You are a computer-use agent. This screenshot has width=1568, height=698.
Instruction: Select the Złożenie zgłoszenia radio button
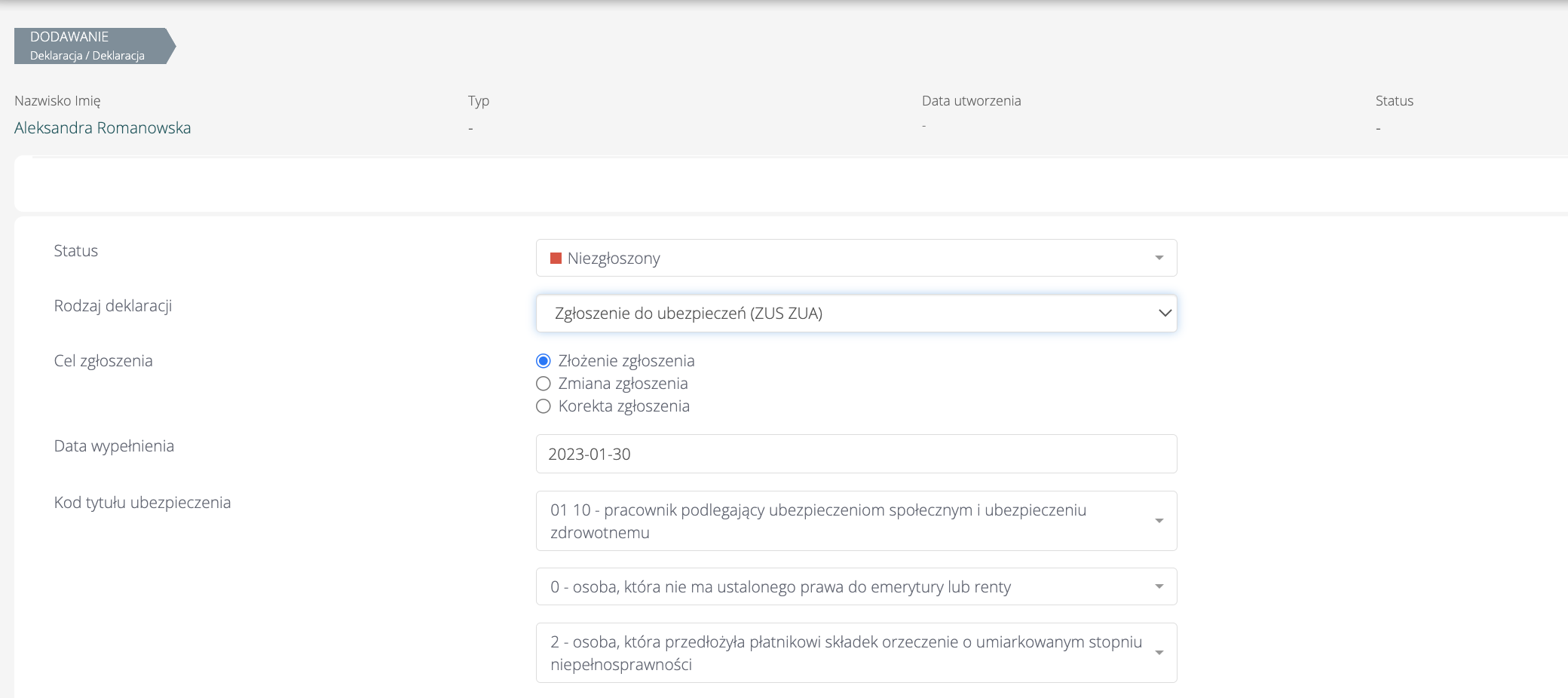coord(544,361)
